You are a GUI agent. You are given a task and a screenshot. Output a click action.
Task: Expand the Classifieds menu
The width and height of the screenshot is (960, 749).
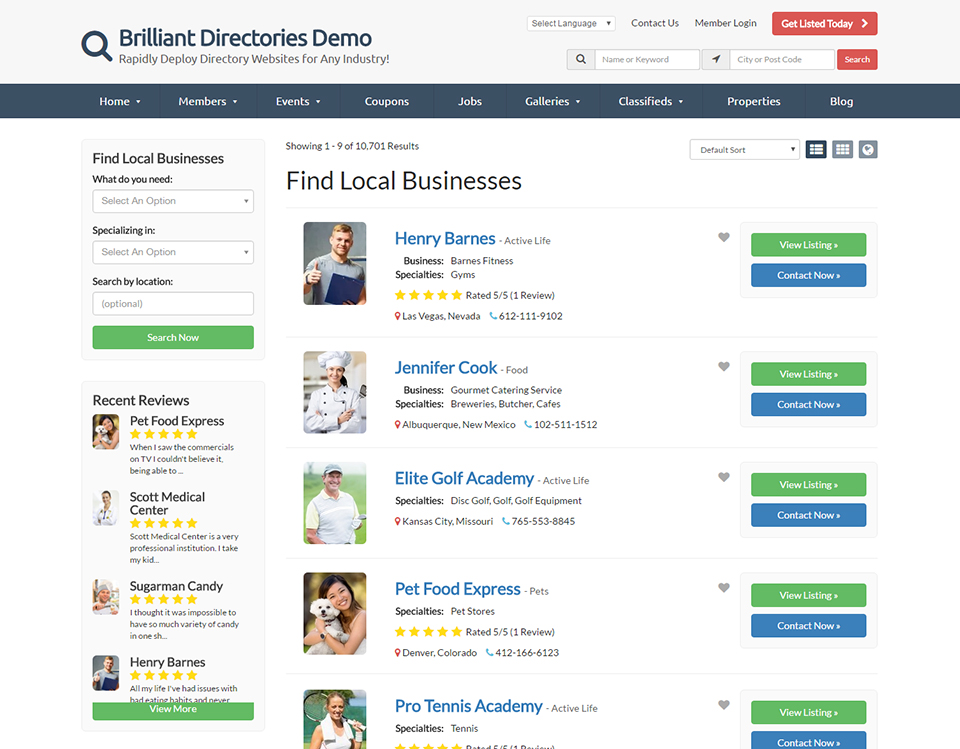pos(650,102)
